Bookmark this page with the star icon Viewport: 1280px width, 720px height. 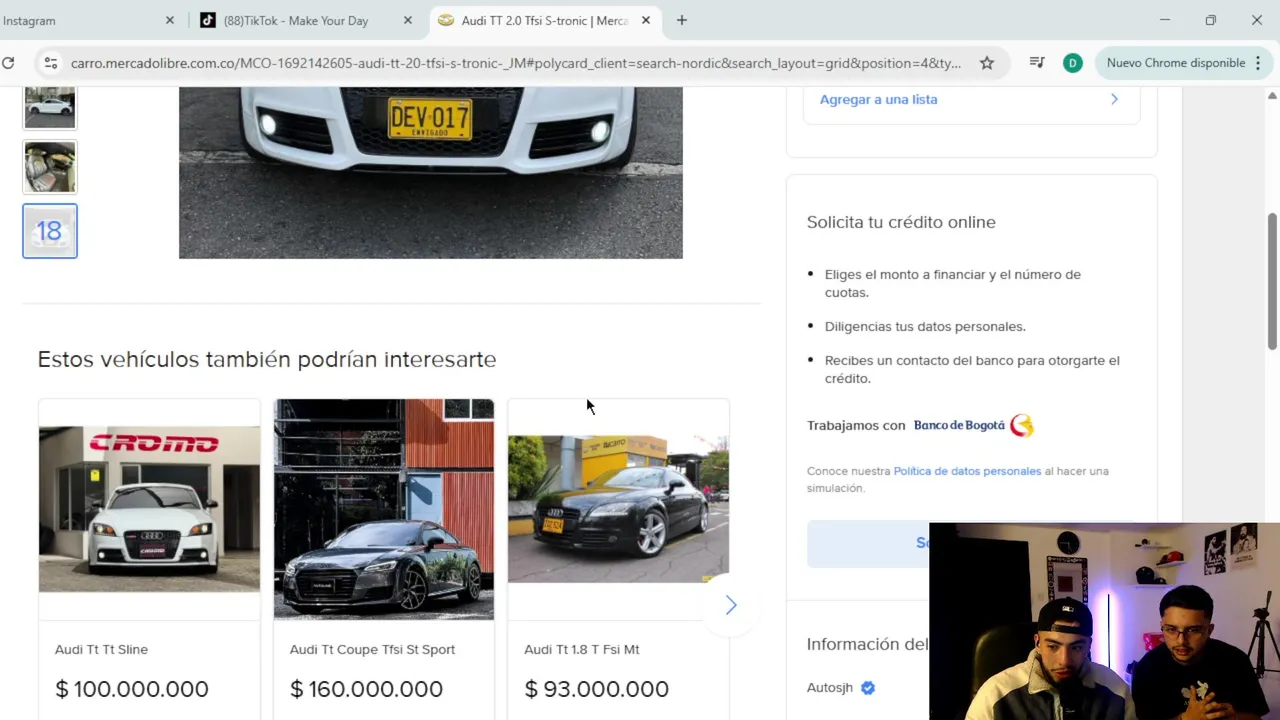[987, 63]
